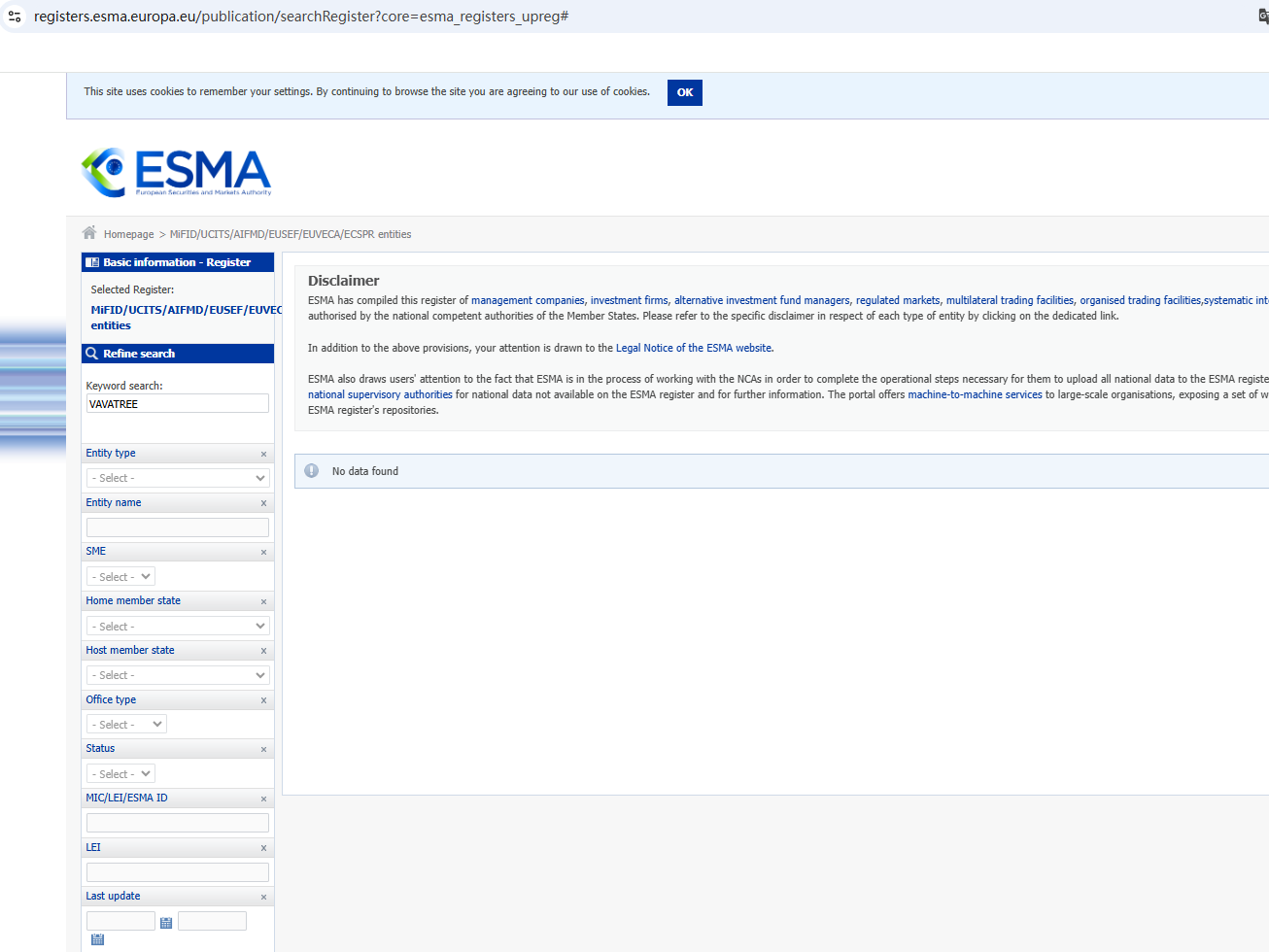Go to Homepage via the breadcrumb

click(x=128, y=234)
